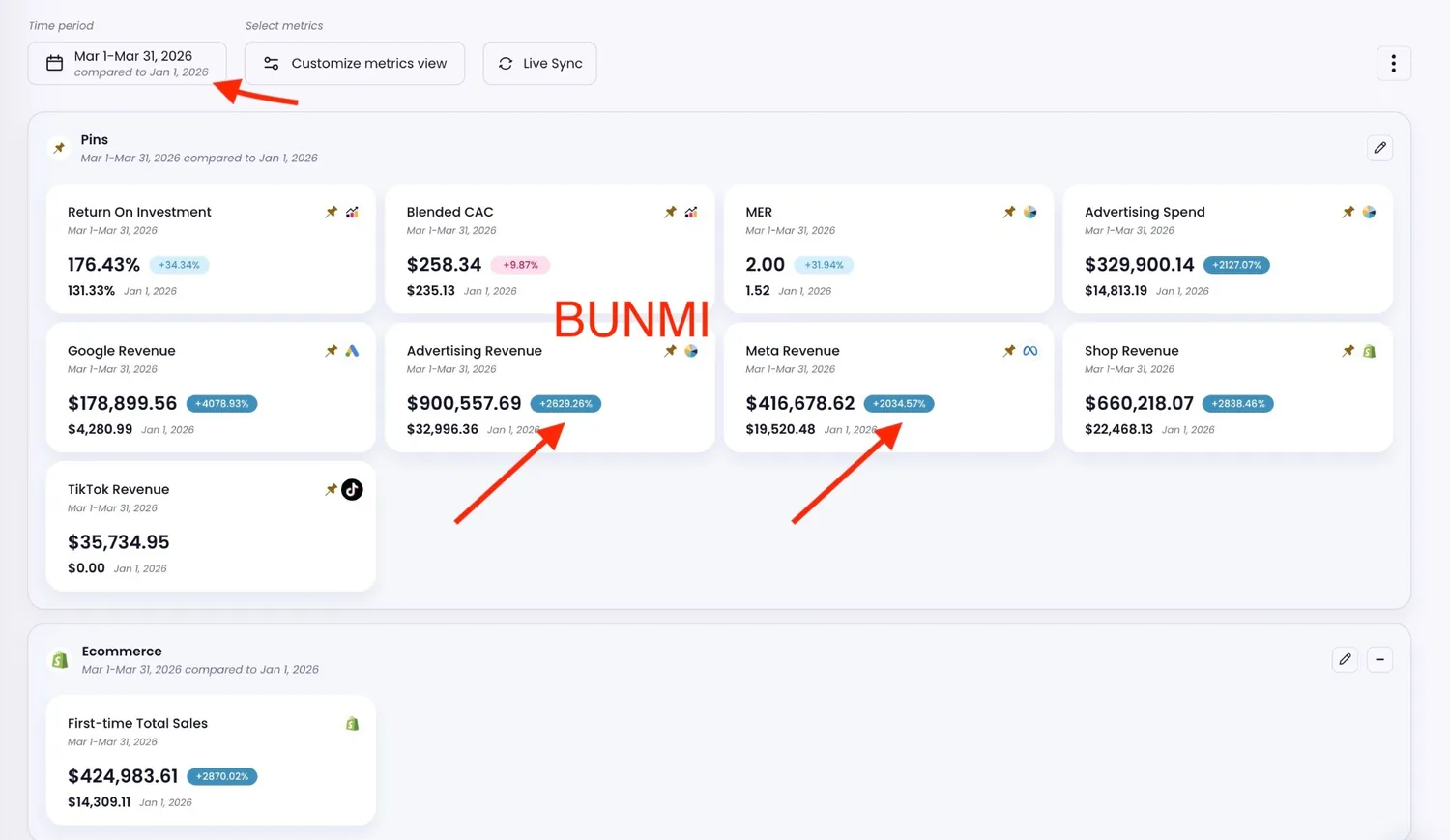1450x840 pixels.
Task: Click the Live Sync button
Action: tap(539, 64)
